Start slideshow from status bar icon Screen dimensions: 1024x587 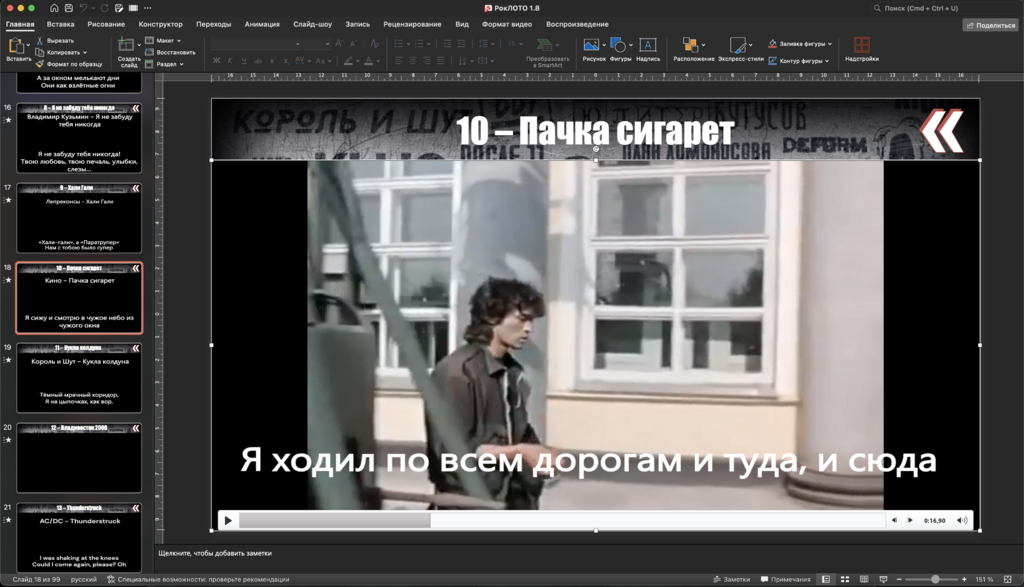(x=883, y=579)
